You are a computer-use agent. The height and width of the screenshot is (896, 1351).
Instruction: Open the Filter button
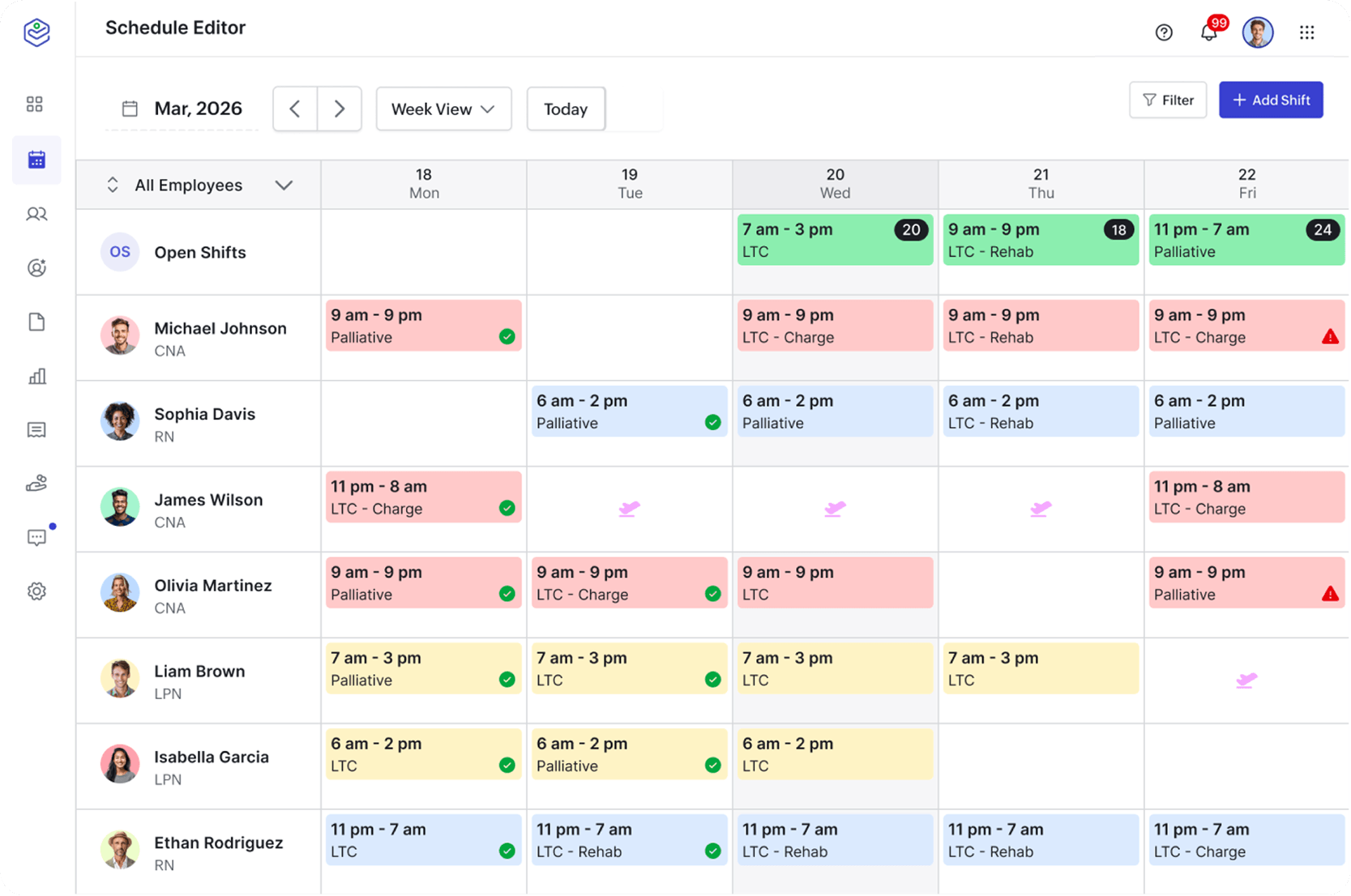click(x=1168, y=100)
